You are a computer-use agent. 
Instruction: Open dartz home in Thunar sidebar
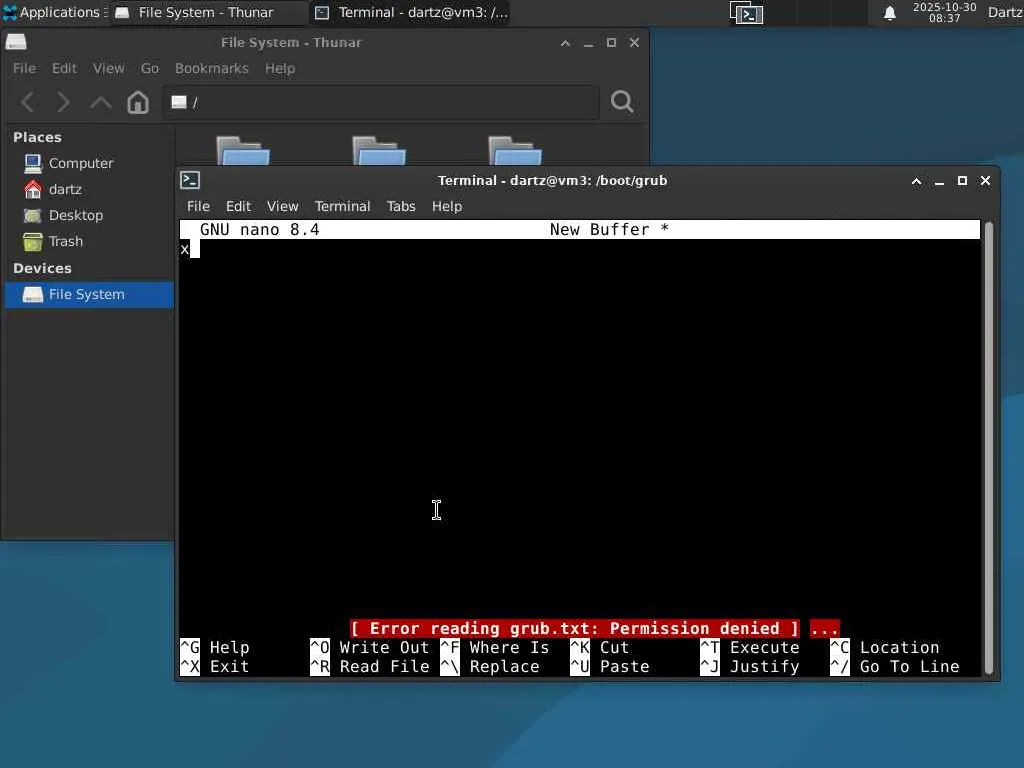65,189
